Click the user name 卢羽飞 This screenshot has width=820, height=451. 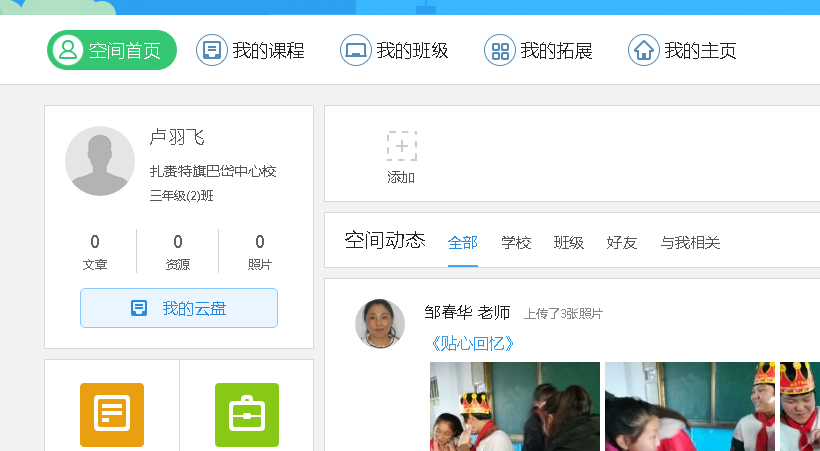click(x=177, y=137)
